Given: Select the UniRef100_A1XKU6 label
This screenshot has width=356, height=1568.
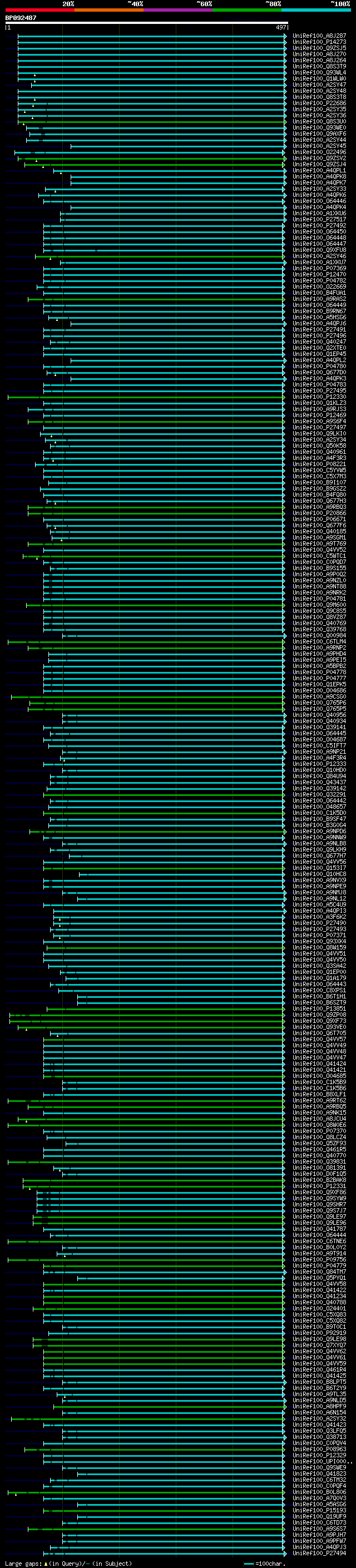Looking at the screenshot, I should (319, 213).
